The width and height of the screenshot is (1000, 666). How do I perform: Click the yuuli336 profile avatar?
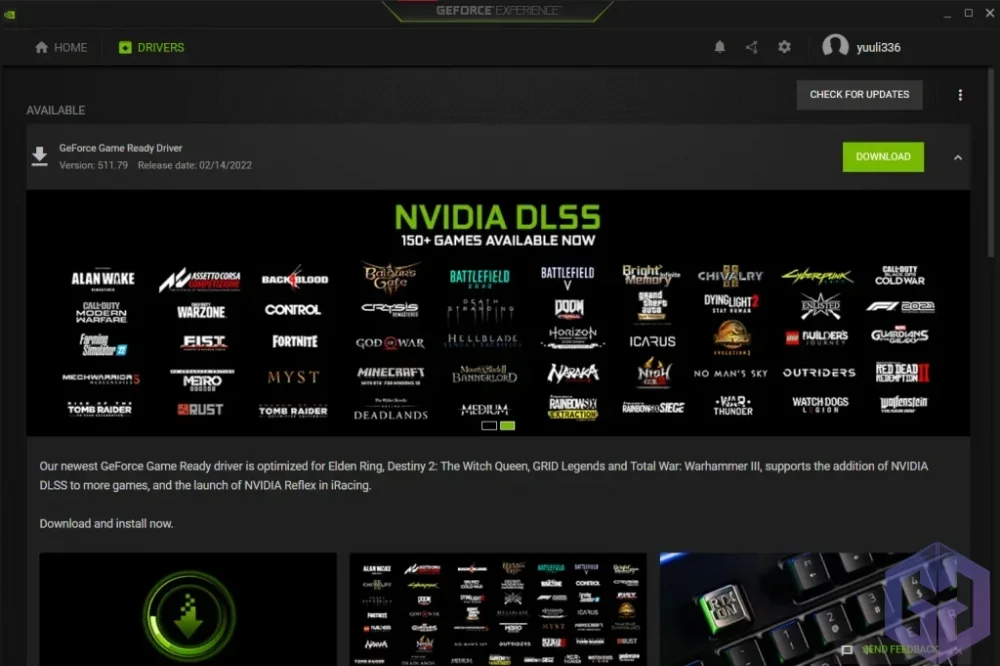coord(835,47)
